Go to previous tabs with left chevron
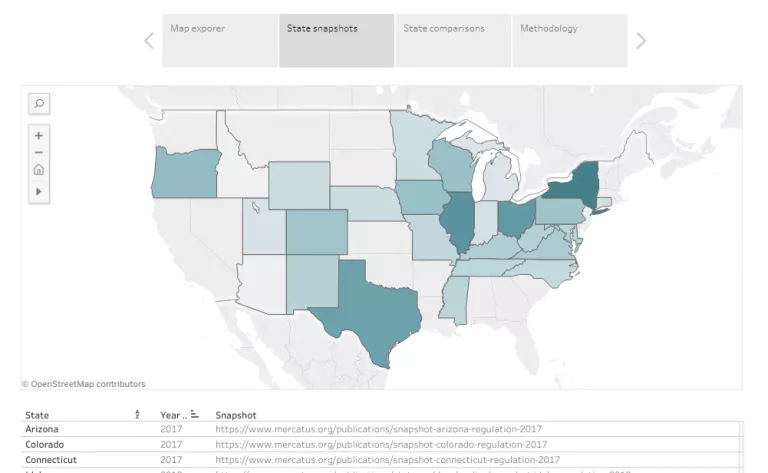 (x=149, y=41)
